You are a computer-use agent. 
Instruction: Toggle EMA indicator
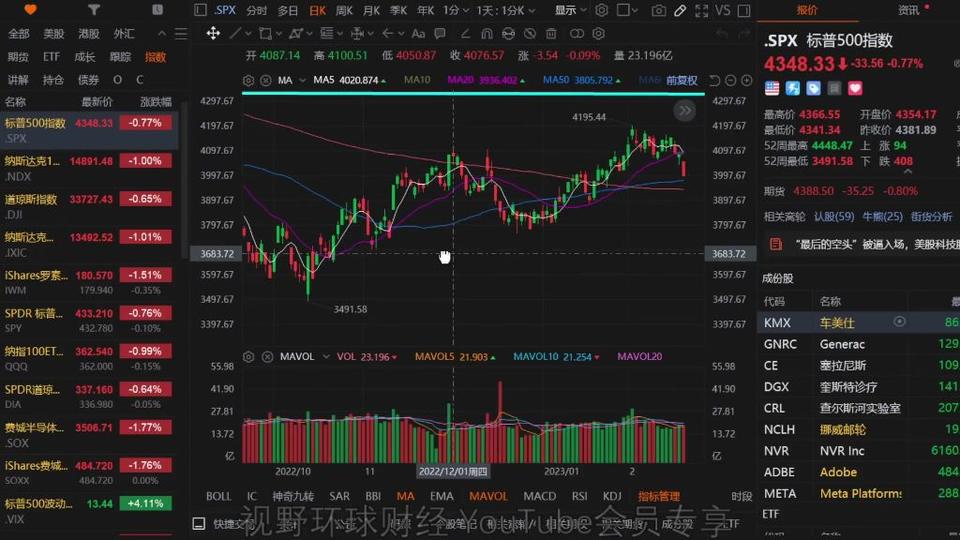tap(441, 496)
